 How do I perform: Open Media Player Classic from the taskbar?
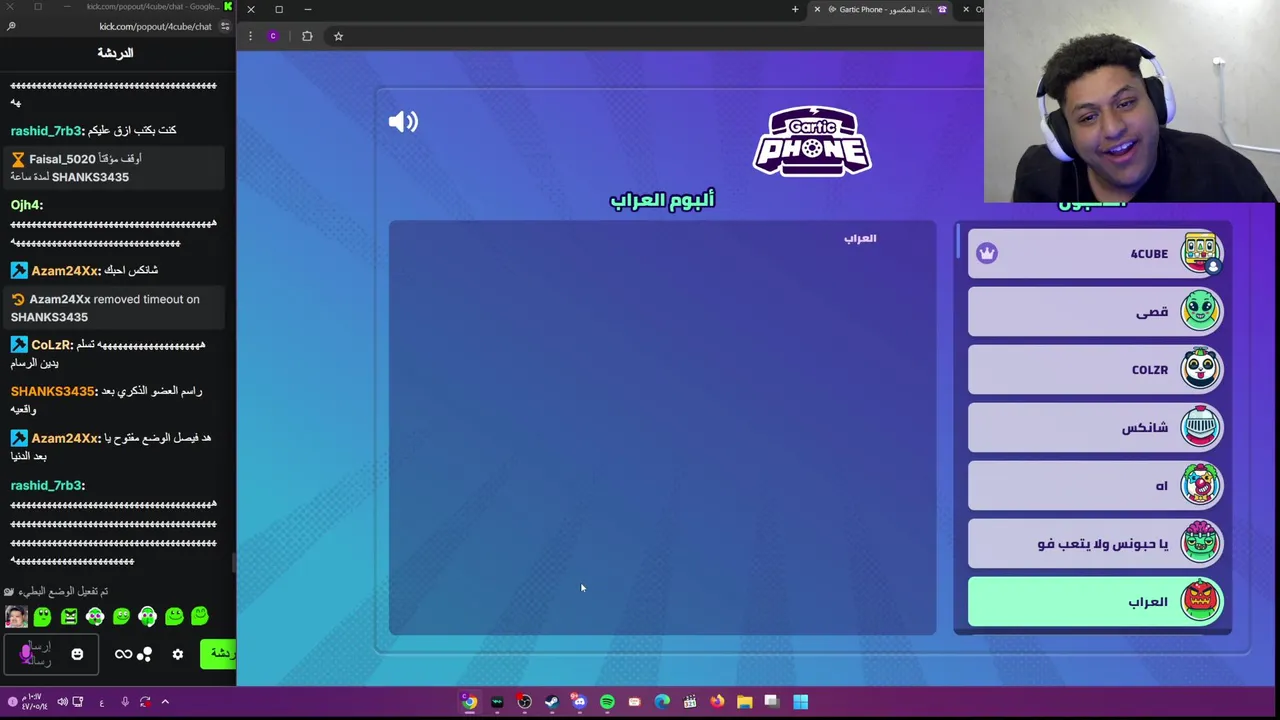[x=689, y=702]
